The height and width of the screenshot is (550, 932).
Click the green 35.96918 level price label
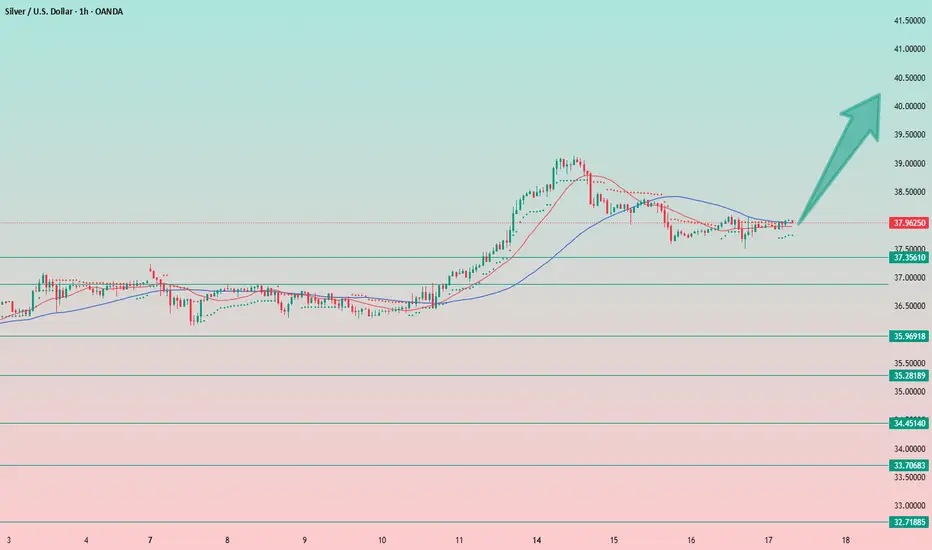point(909,336)
